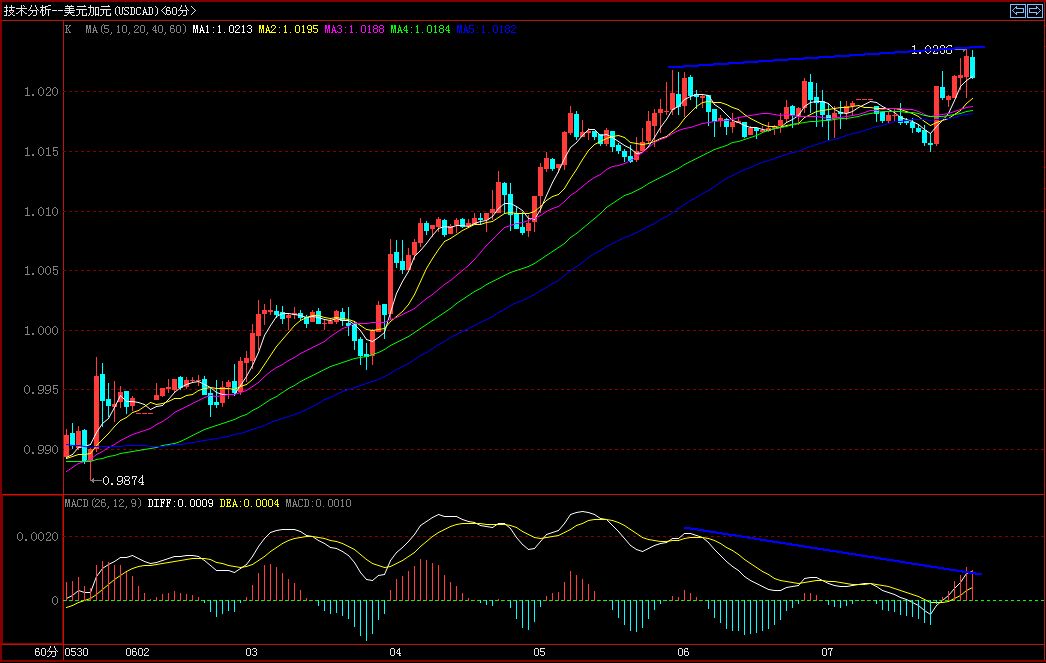This screenshot has width=1046, height=663.
Task: Click the K label beside MA indicator
Action: point(68,29)
